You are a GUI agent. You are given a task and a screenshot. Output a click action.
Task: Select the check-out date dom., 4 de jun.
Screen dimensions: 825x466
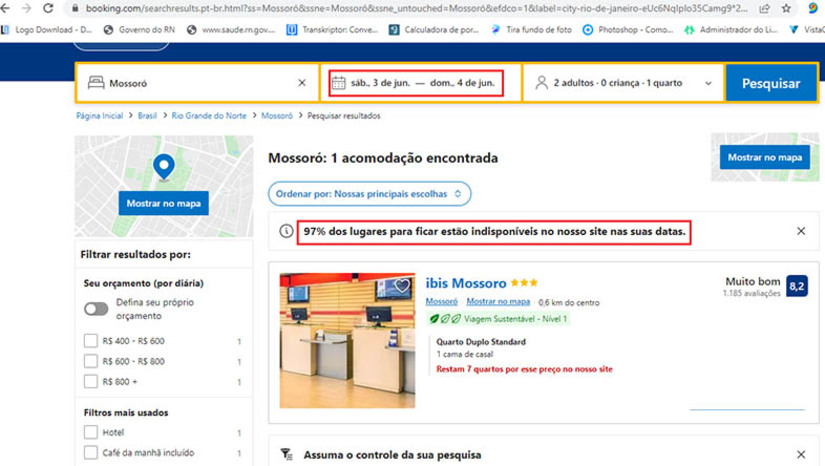(462, 83)
